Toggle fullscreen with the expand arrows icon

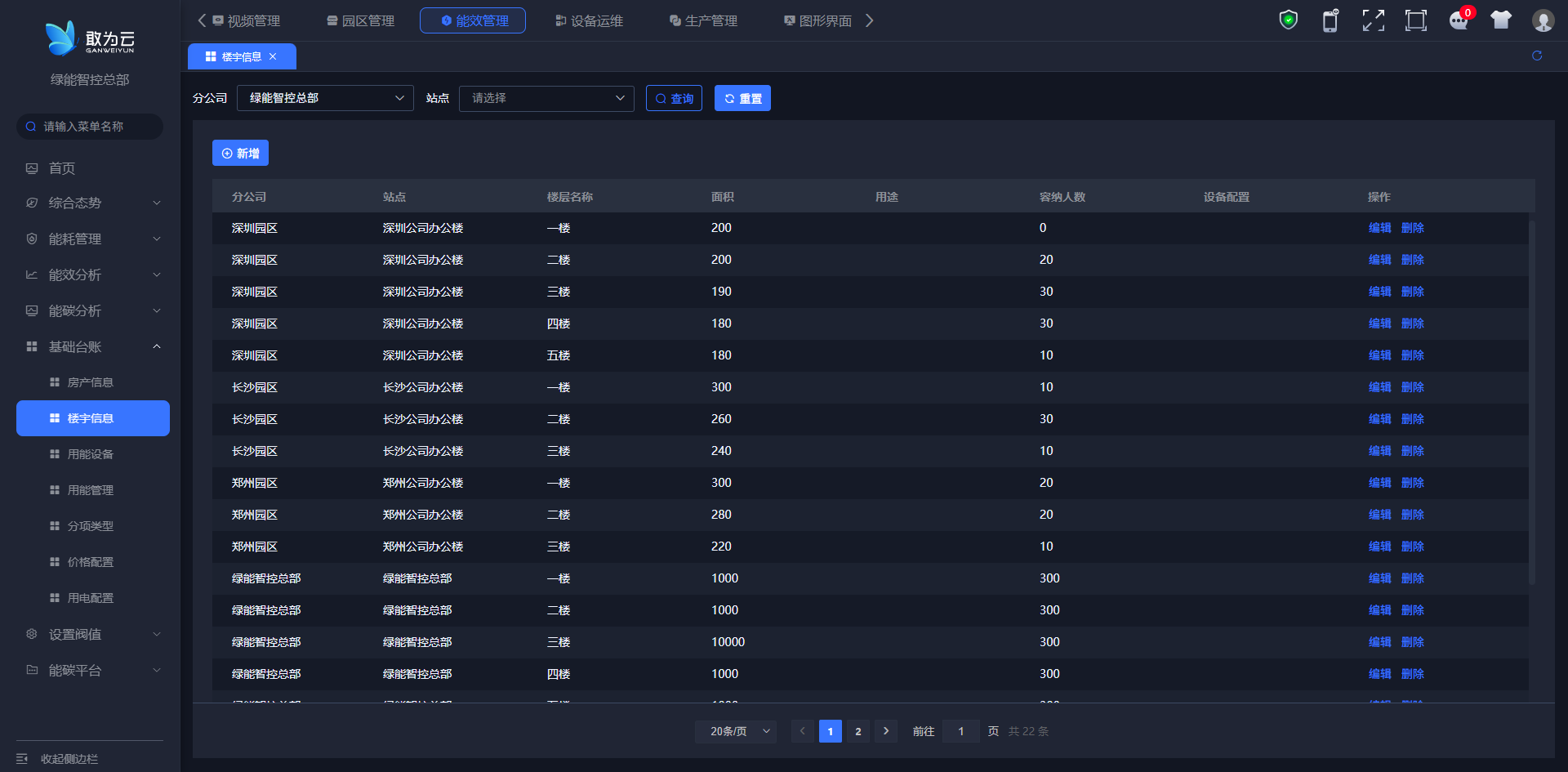coord(1373,20)
